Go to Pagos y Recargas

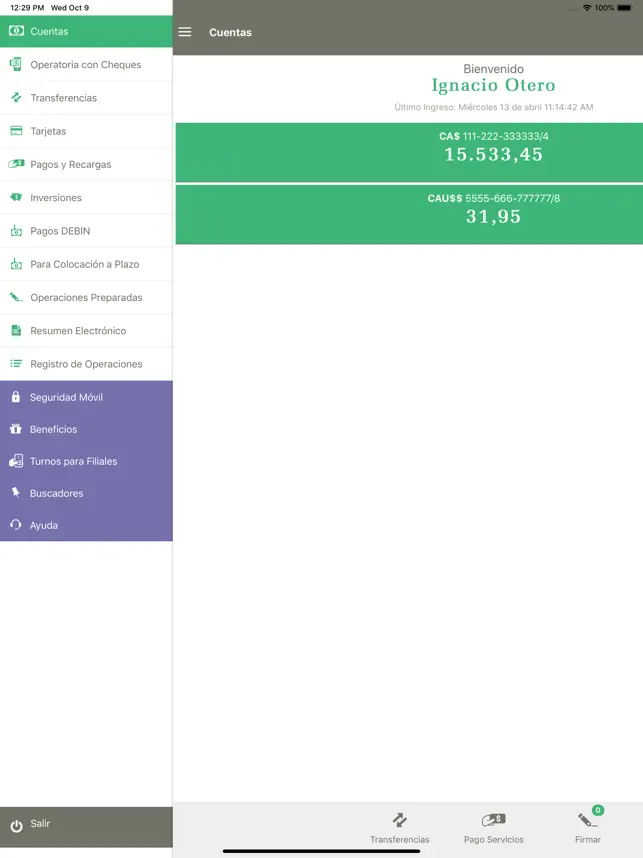coord(70,164)
